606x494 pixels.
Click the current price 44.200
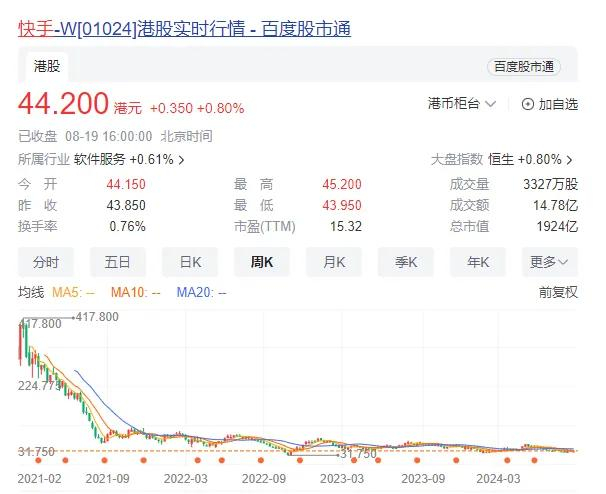click(x=63, y=104)
